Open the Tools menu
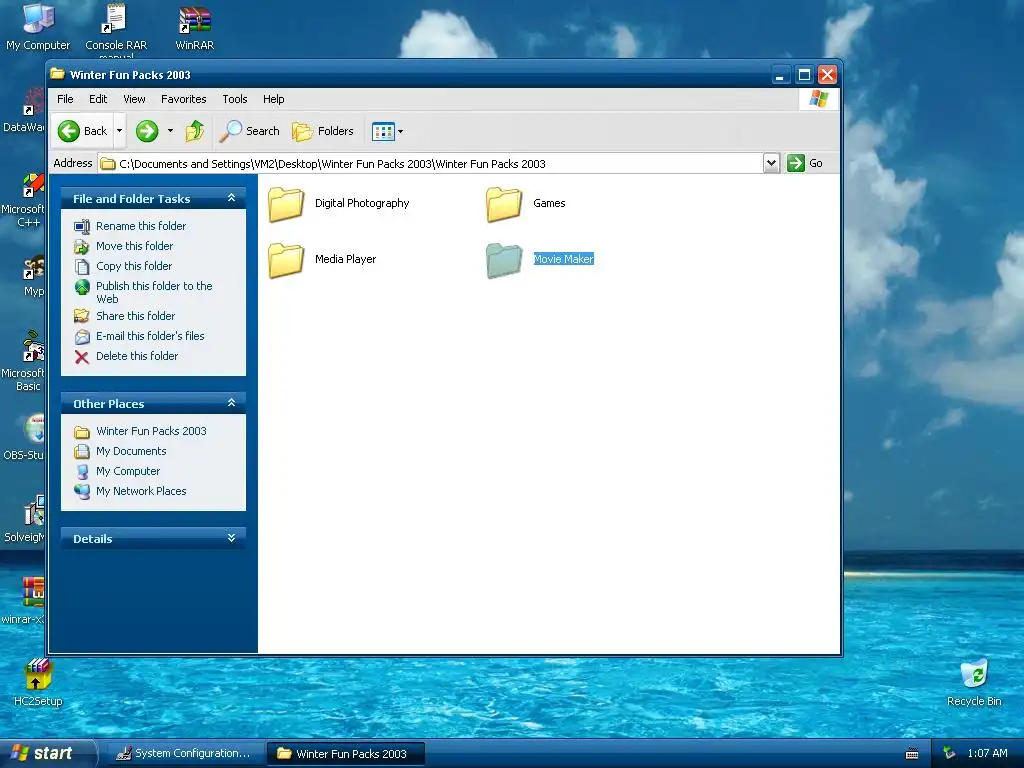The image size is (1024, 768). [x=234, y=99]
